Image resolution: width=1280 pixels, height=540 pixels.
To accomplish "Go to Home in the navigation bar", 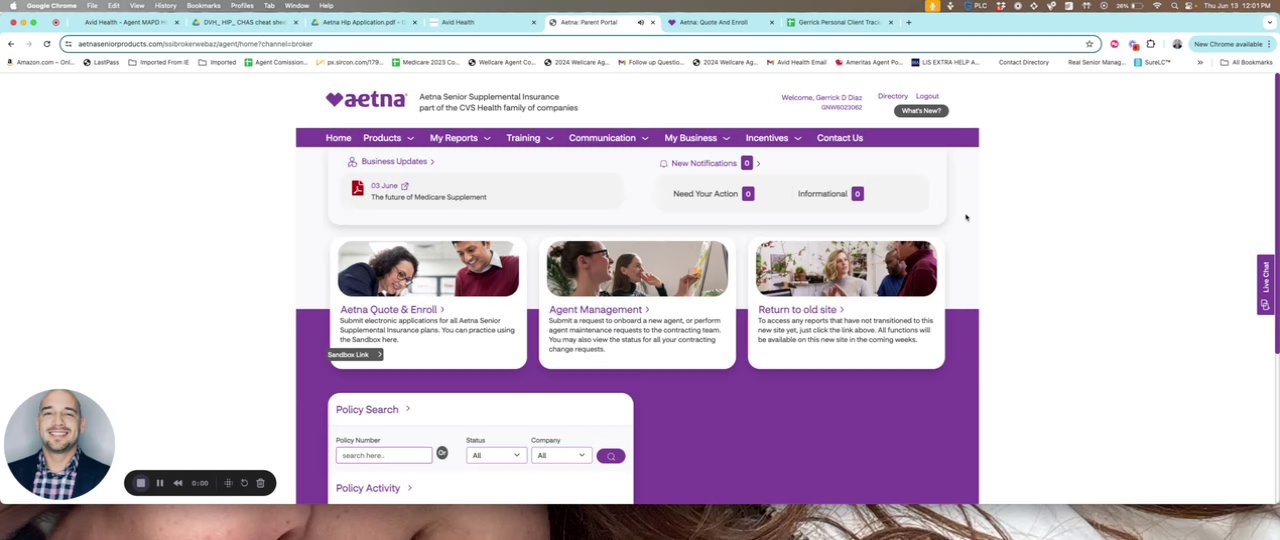I will pyautogui.click(x=338, y=138).
